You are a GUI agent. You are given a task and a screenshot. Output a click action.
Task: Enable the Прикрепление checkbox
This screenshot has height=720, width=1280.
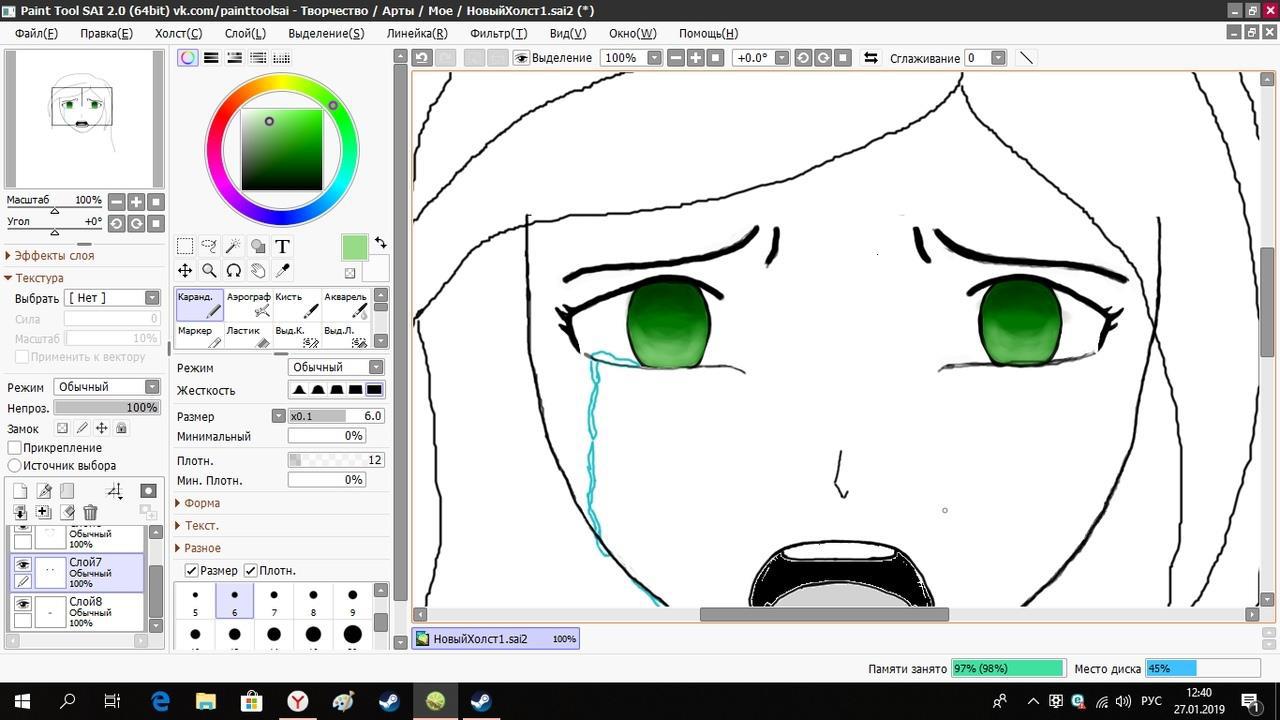tap(15, 448)
